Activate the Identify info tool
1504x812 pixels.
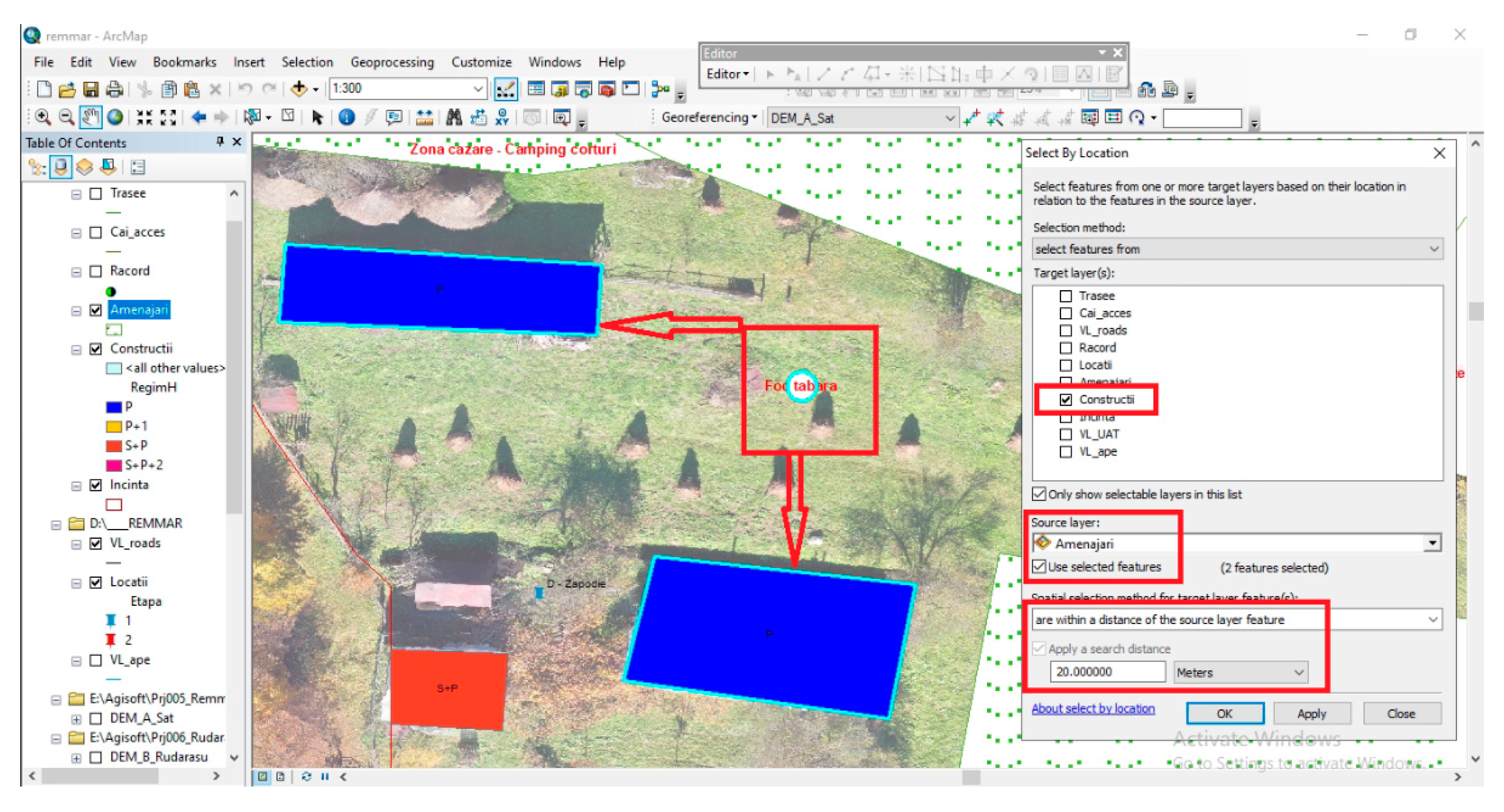point(346,118)
